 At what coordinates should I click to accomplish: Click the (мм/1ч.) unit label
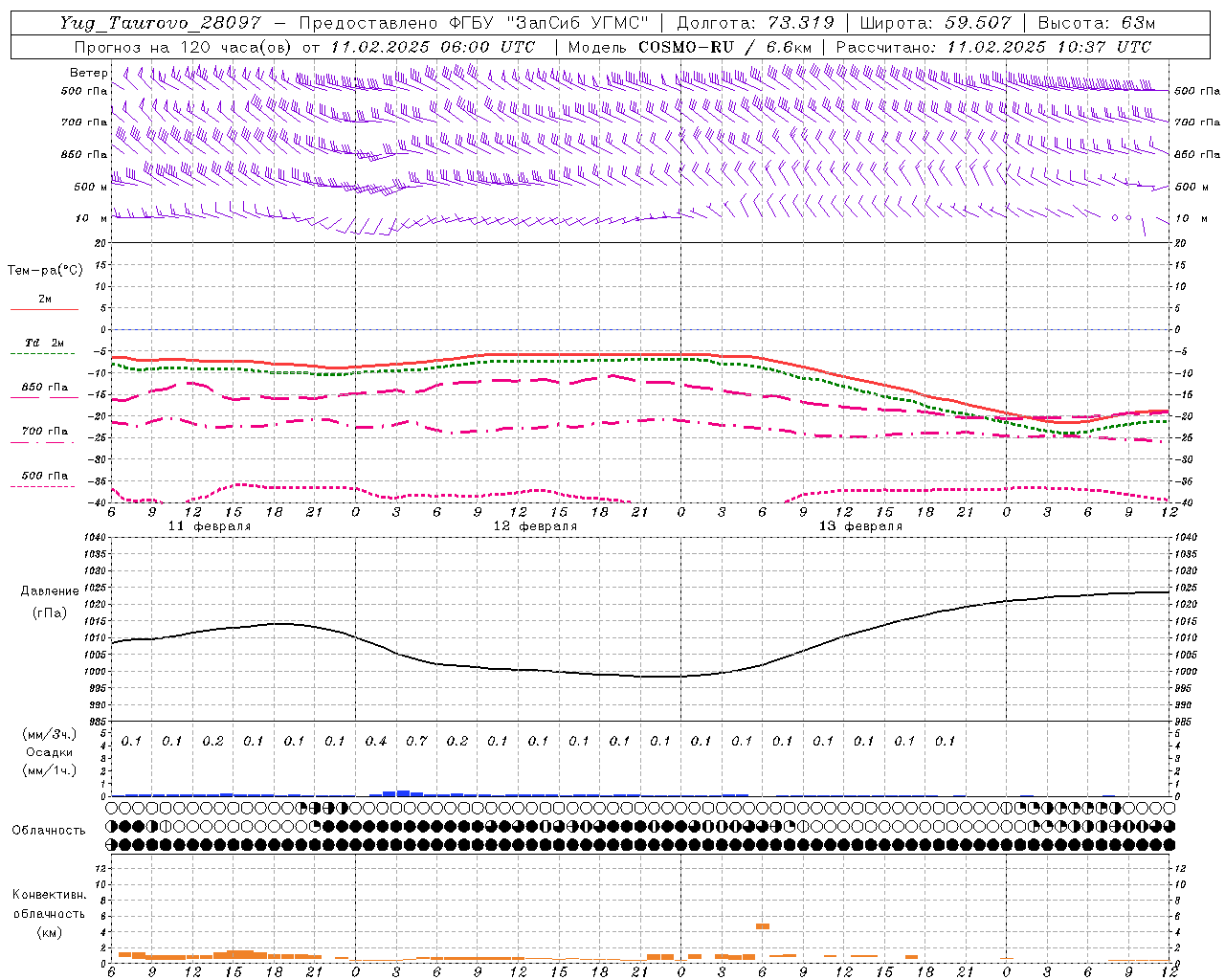coord(49,769)
